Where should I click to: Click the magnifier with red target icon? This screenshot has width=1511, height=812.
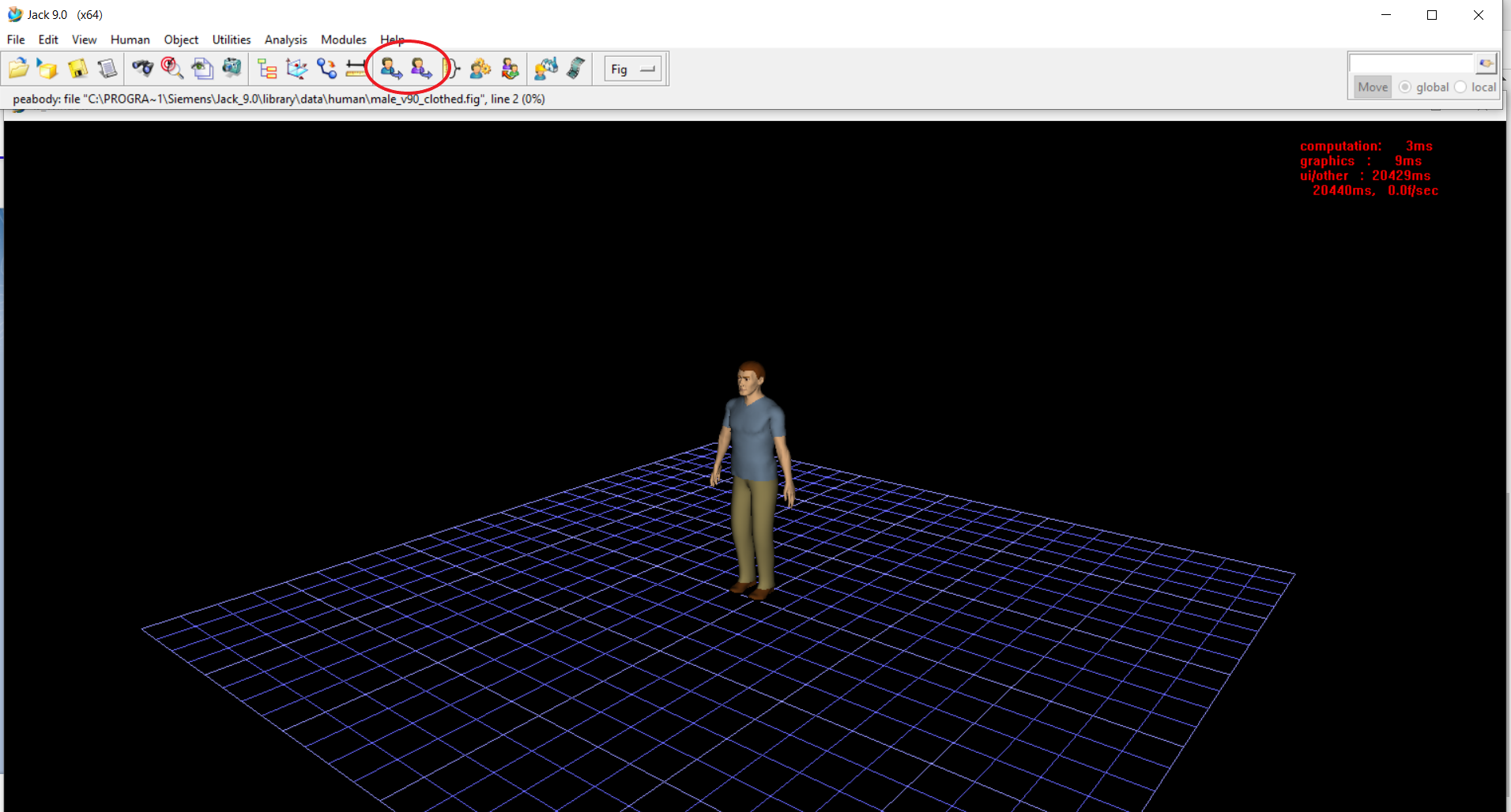pos(171,69)
